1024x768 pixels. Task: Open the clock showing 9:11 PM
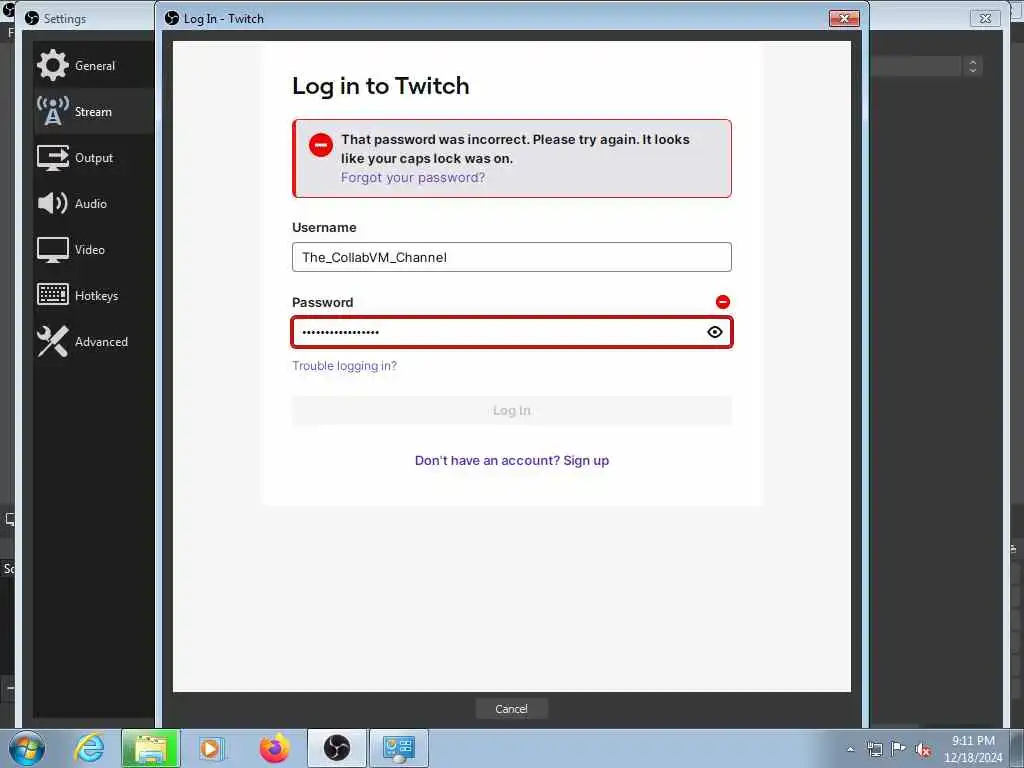pyautogui.click(x=972, y=748)
